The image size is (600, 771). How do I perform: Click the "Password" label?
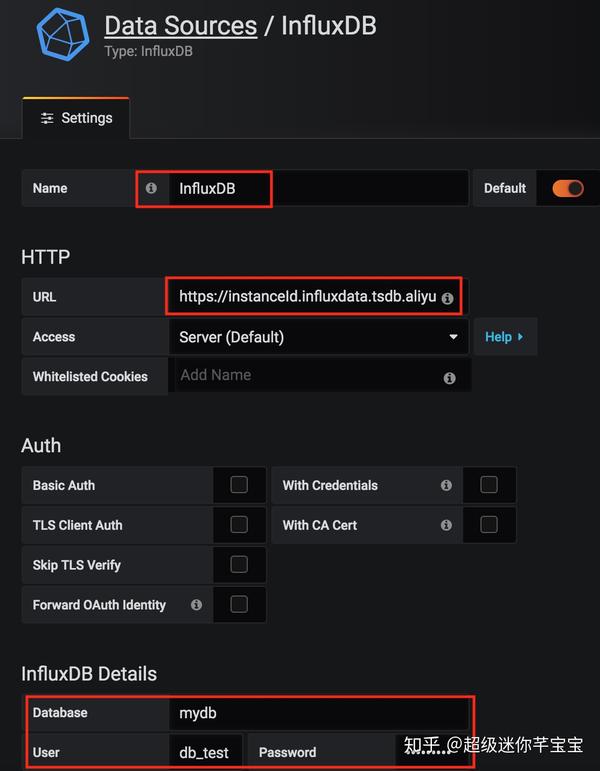(288, 752)
